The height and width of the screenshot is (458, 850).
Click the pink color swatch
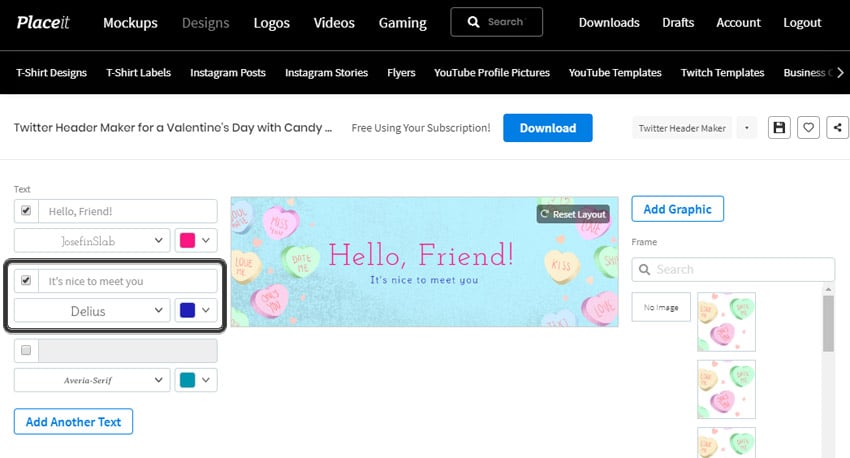(x=188, y=241)
